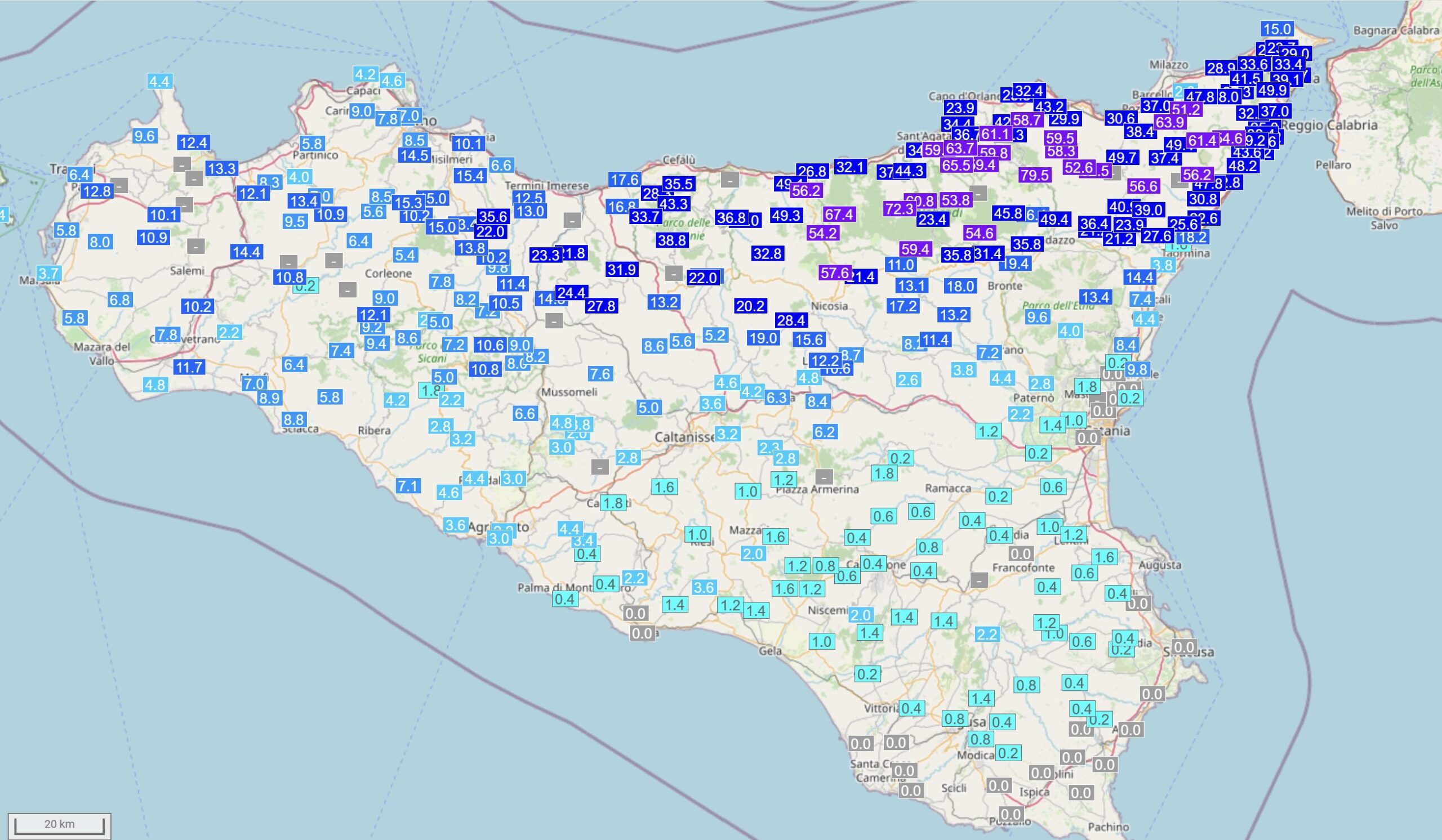1442x840 pixels.
Task: Select the 3.7 marker near Marsala
Action: (48, 272)
